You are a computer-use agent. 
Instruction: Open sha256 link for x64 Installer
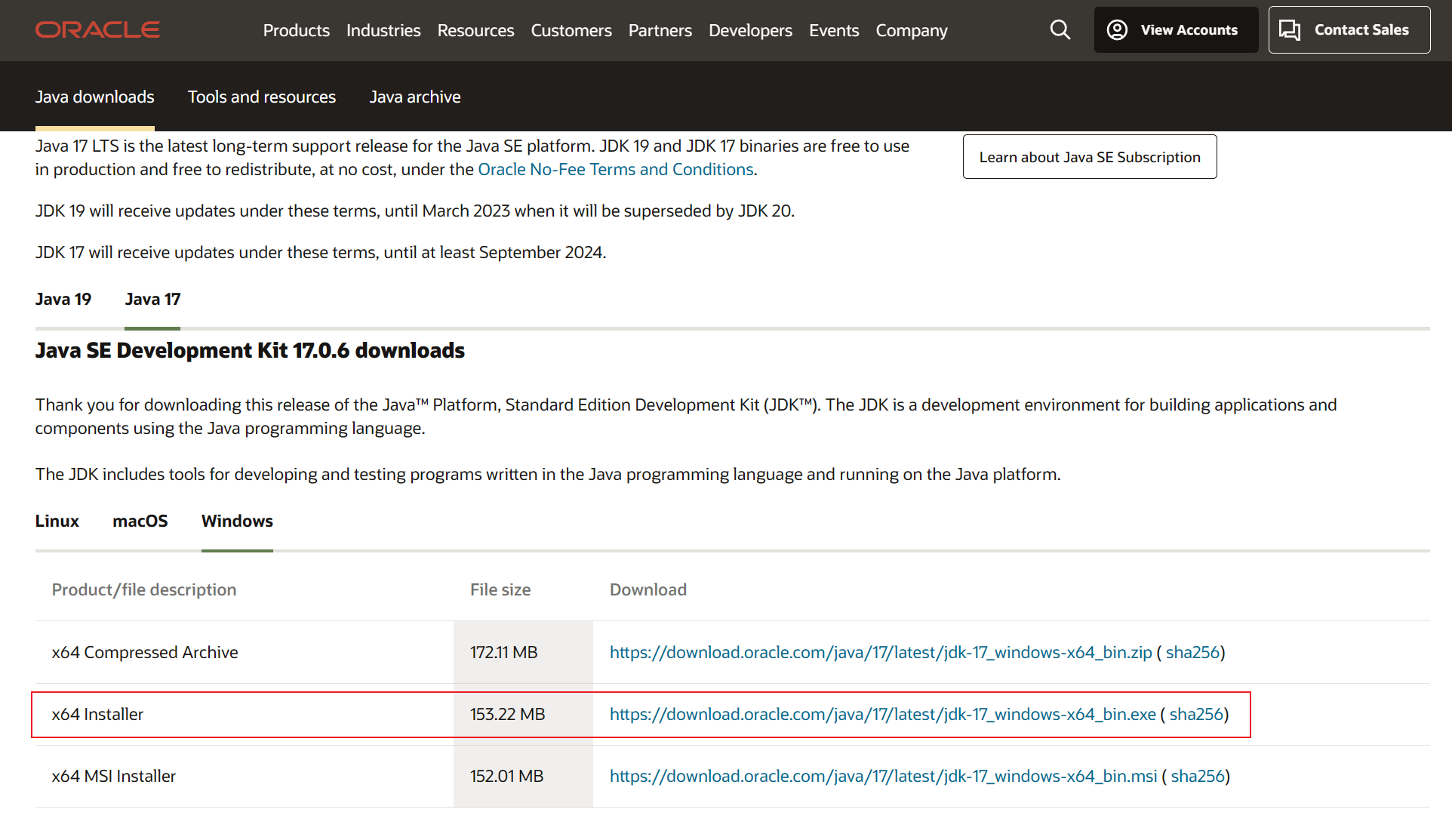(1195, 715)
